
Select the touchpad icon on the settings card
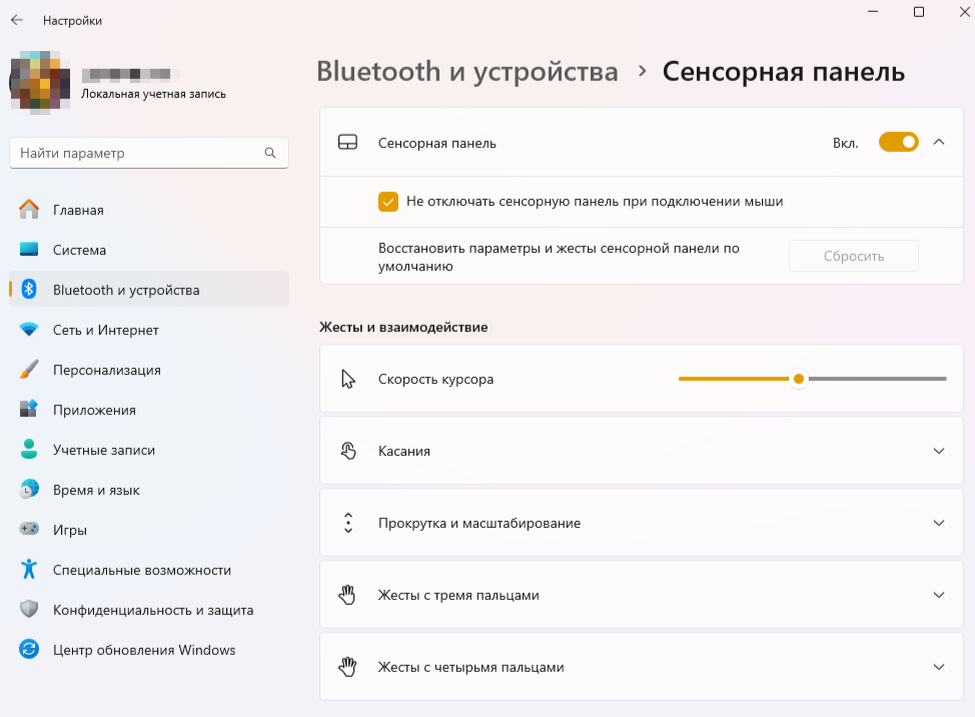click(x=348, y=142)
